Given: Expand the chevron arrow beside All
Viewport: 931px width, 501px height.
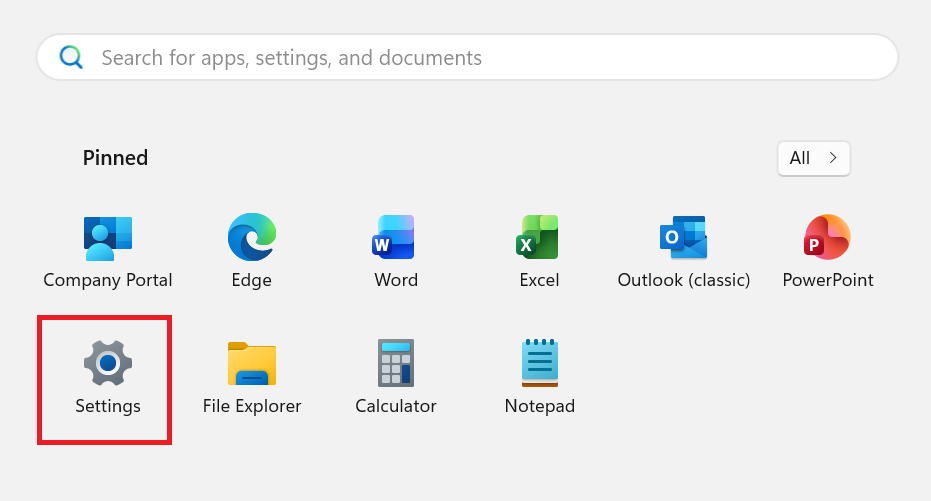Looking at the screenshot, I should [833, 158].
